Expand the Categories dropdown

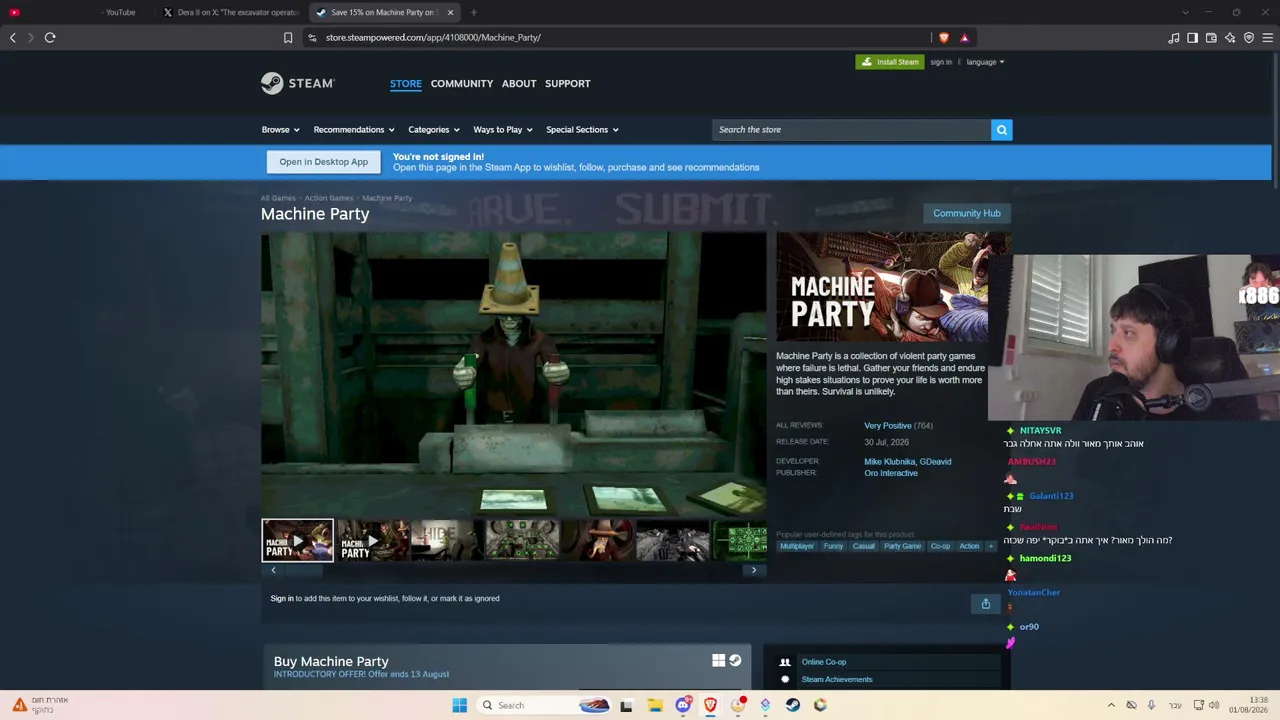[434, 130]
